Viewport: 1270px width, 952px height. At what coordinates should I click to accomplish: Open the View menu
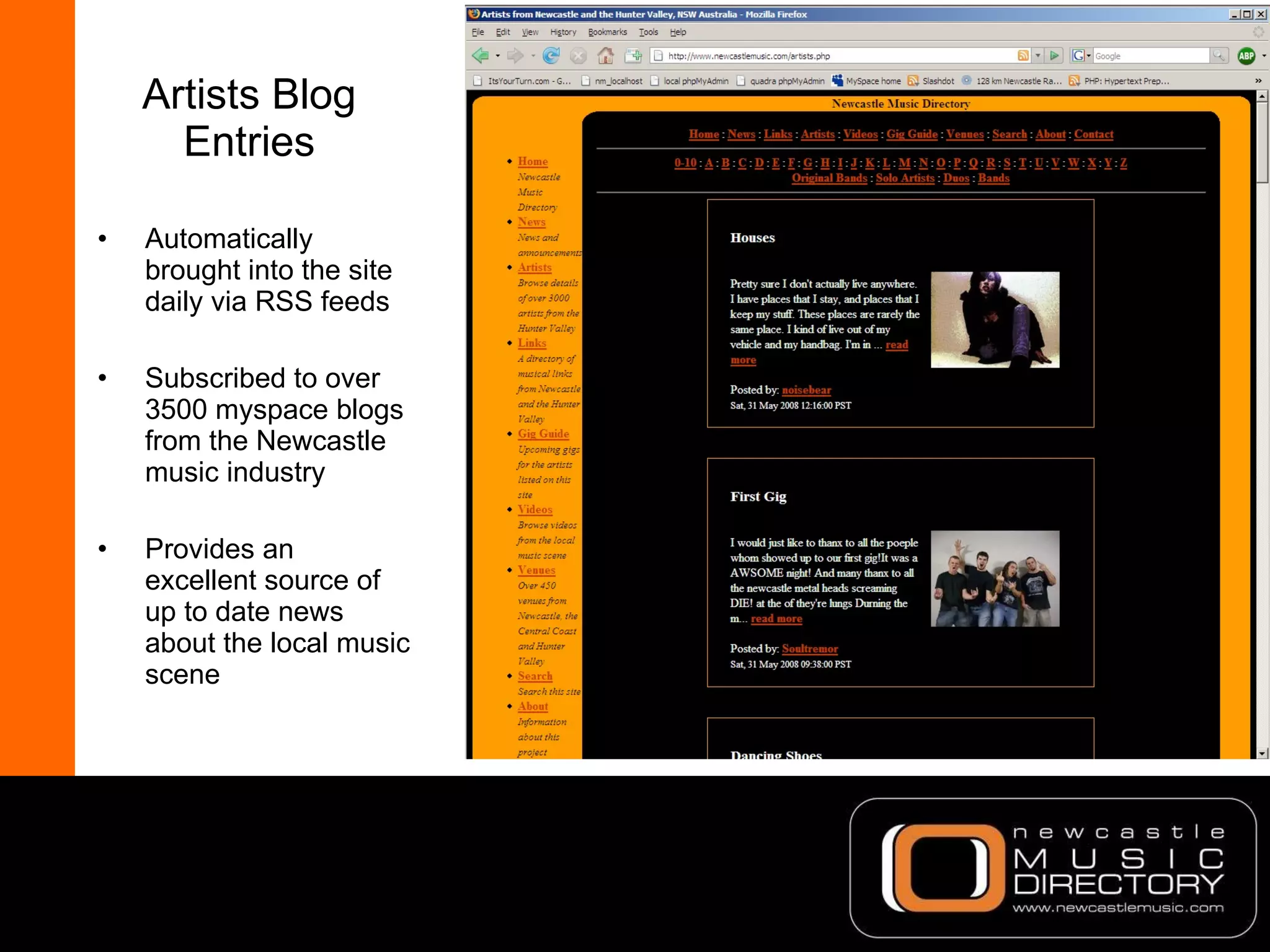530,32
